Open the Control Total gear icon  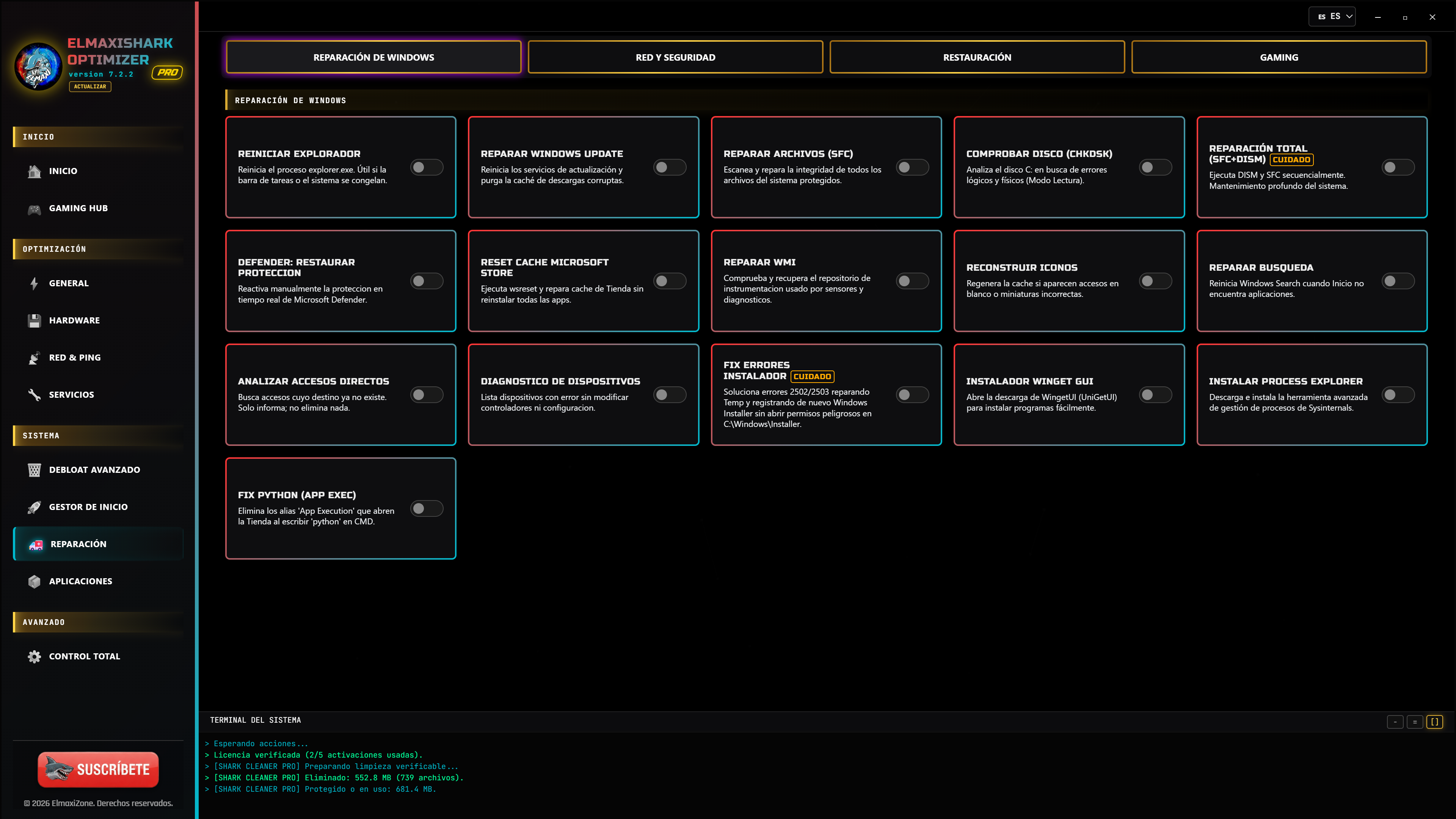point(35,657)
